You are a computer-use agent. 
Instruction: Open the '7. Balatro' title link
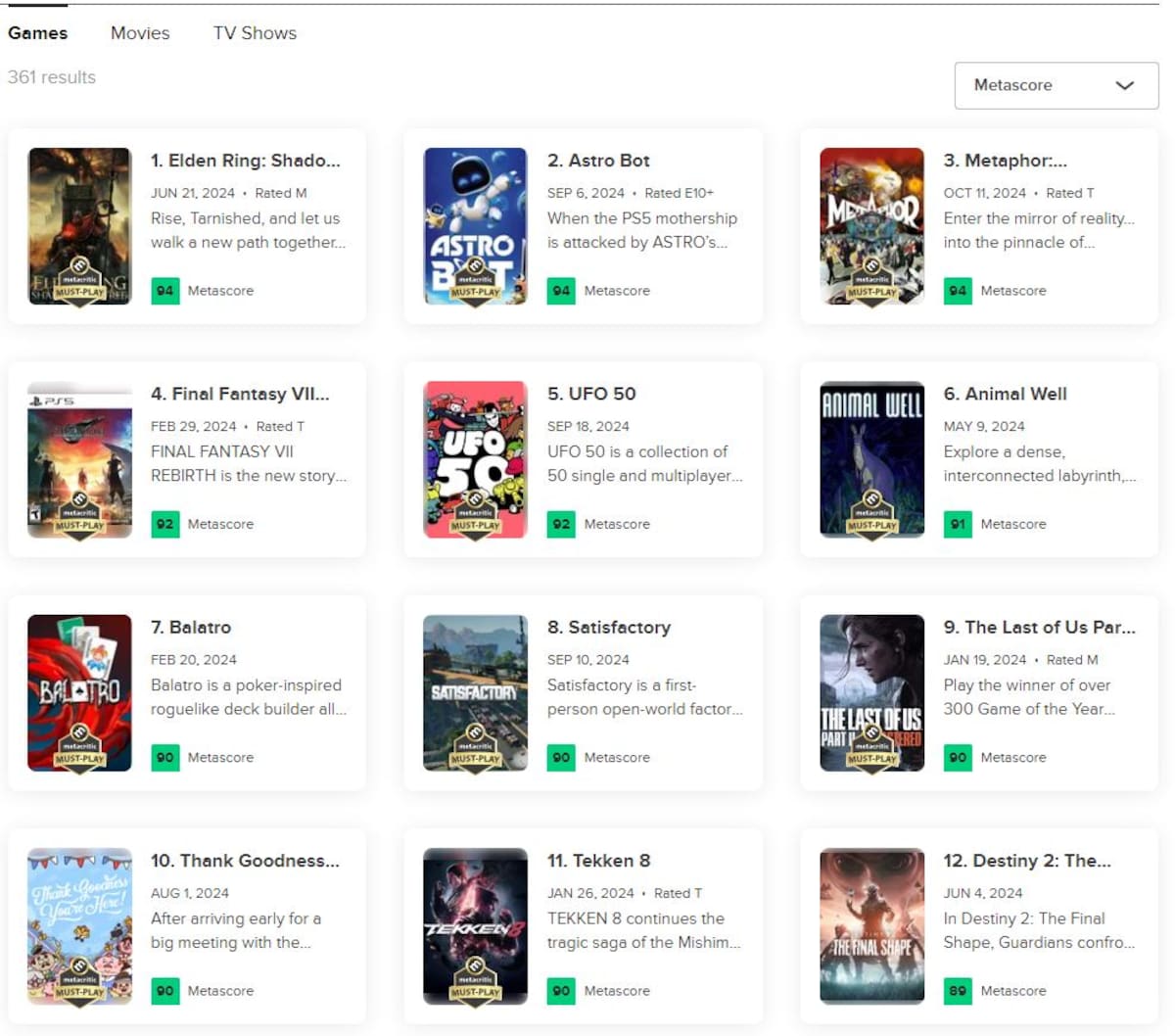pos(191,627)
